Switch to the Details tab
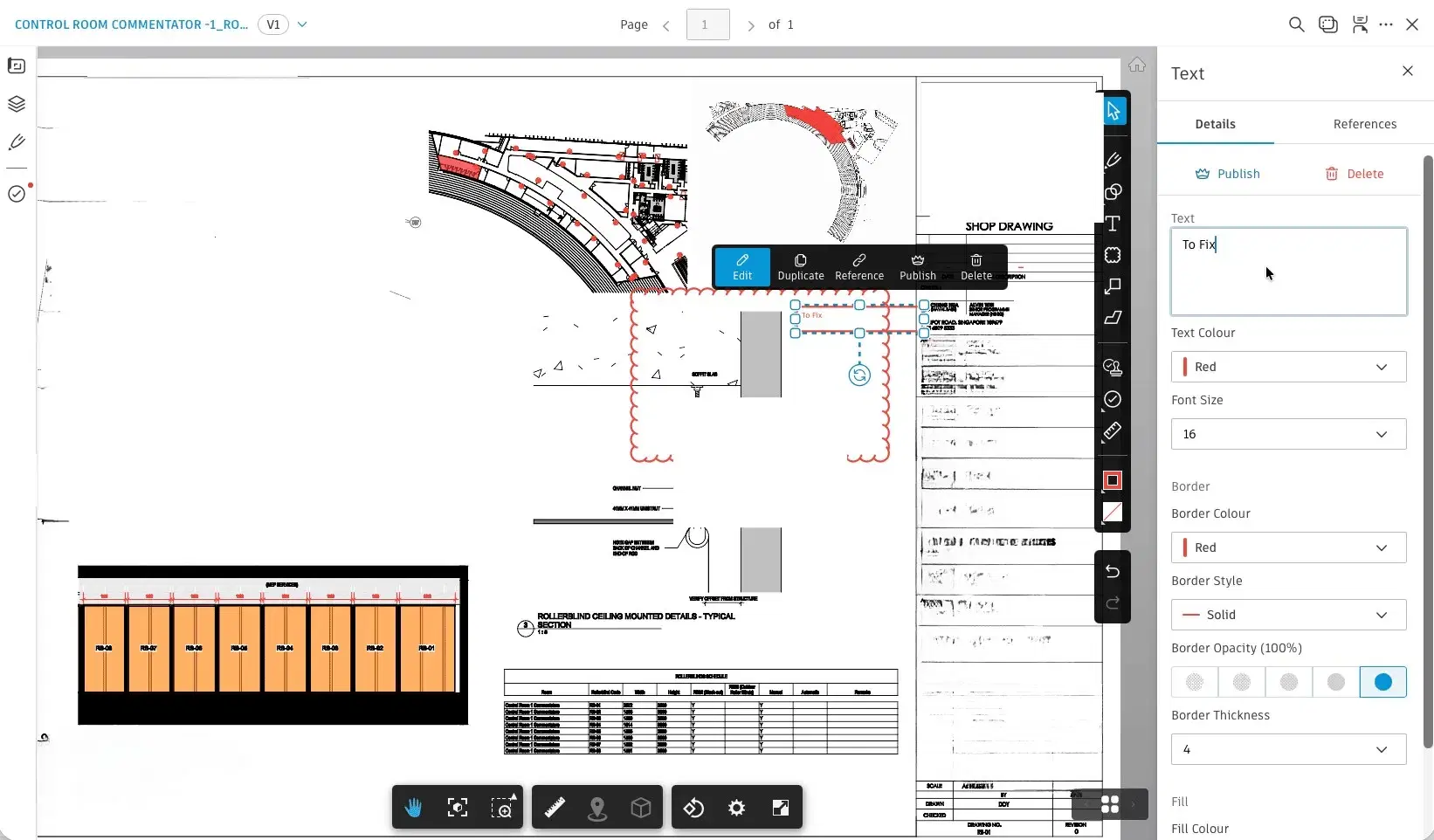Viewport: 1434px width, 840px height. [x=1216, y=124]
